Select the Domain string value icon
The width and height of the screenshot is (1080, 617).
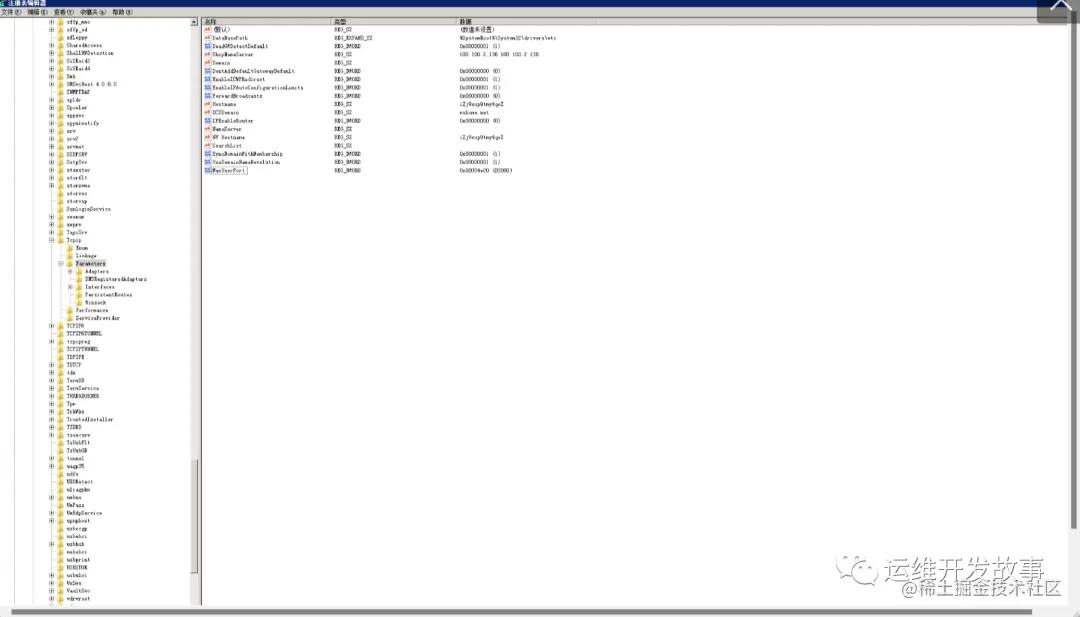click(207, 63)
